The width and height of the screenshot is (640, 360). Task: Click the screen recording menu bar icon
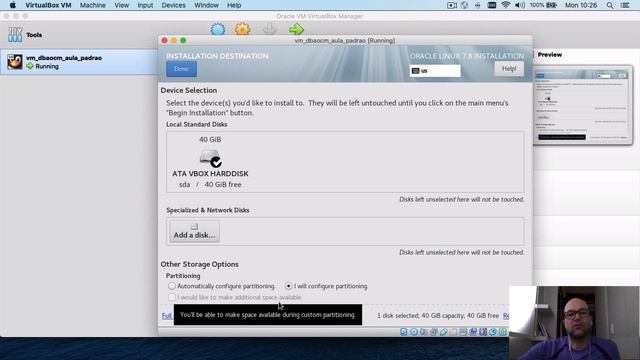452,5
